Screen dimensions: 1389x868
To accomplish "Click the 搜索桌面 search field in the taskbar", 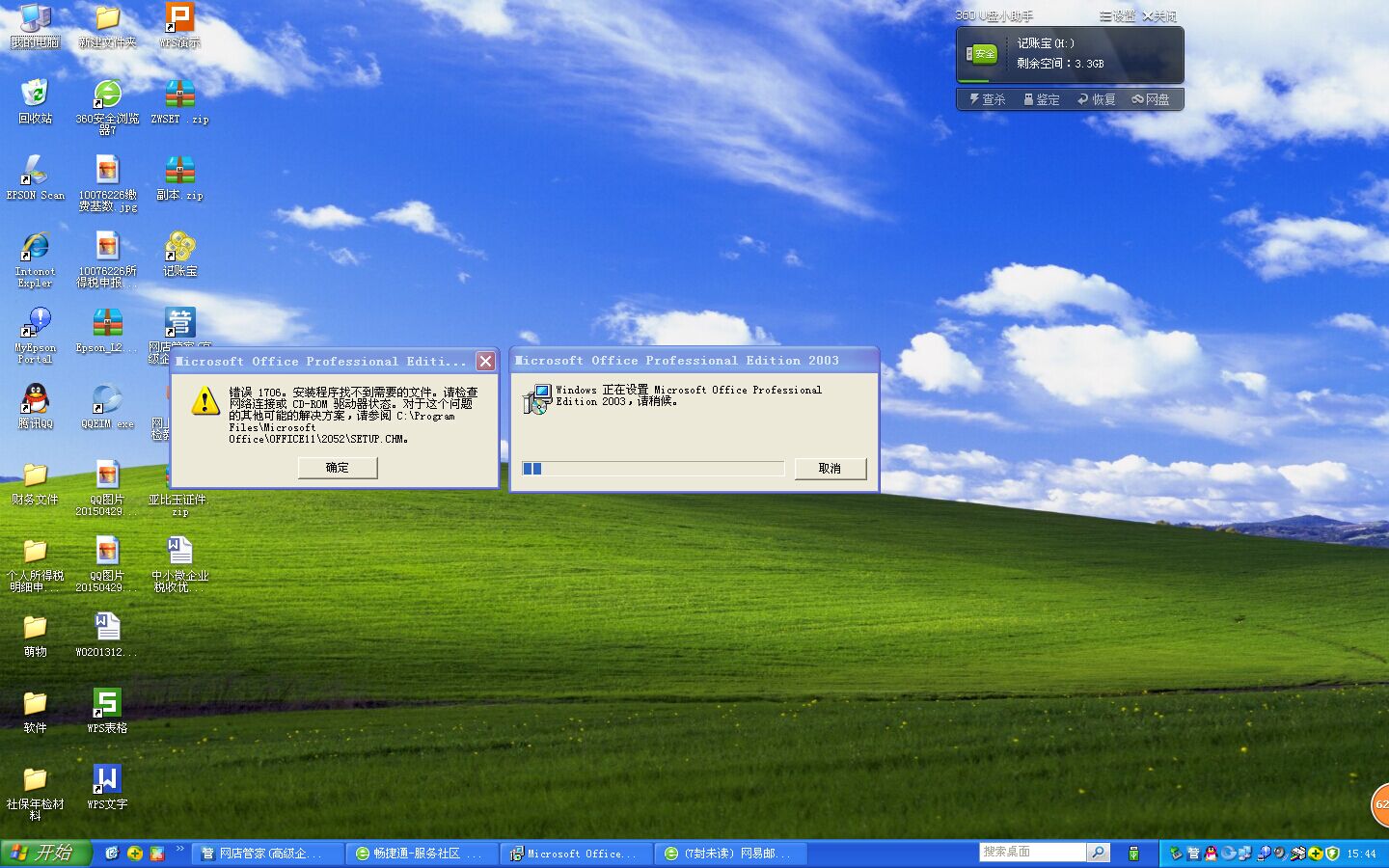I will click(x=1032, y=853).
